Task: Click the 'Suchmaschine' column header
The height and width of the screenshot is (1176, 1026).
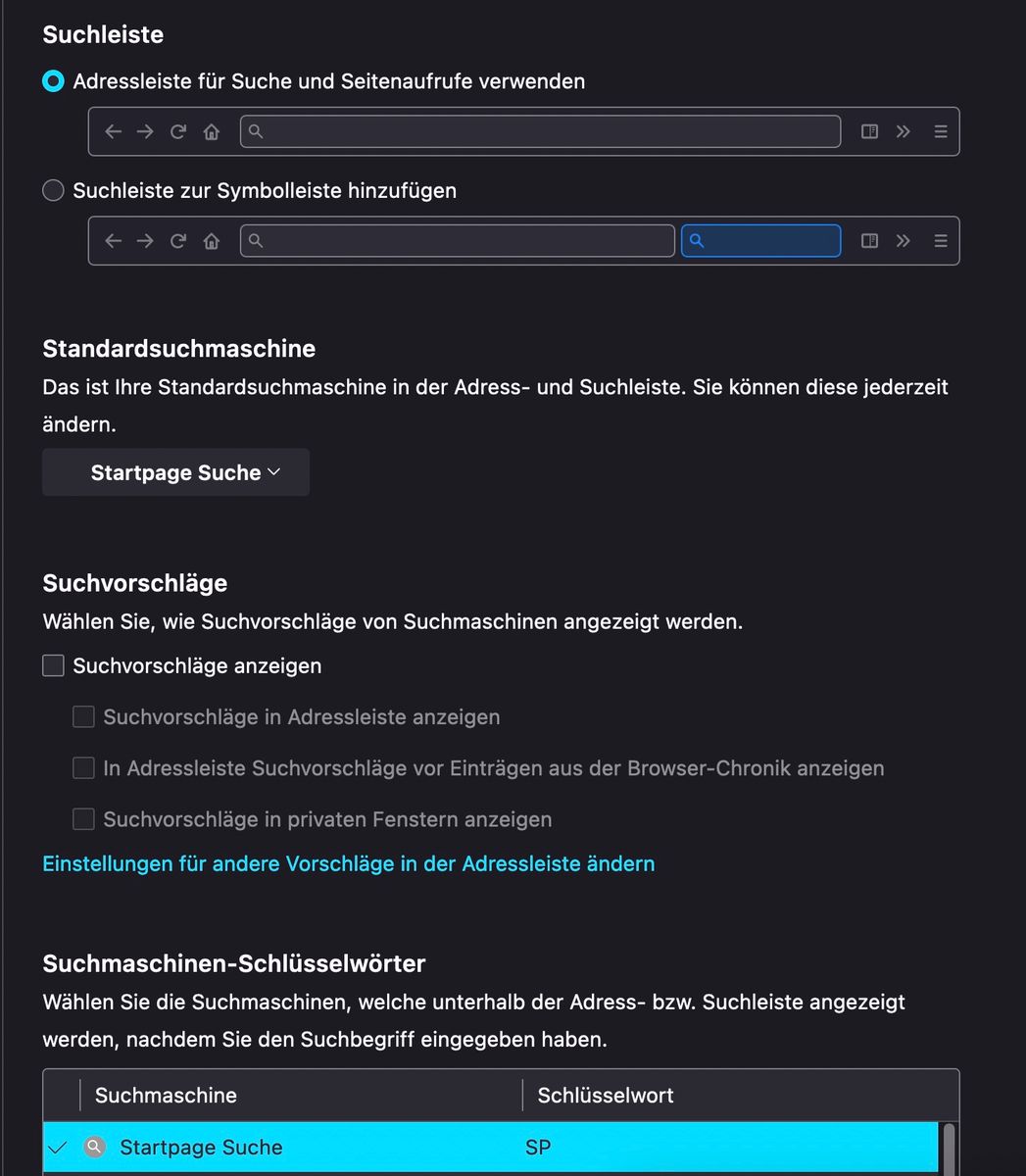Action: pyautogui.click(x=167, y=1096)
